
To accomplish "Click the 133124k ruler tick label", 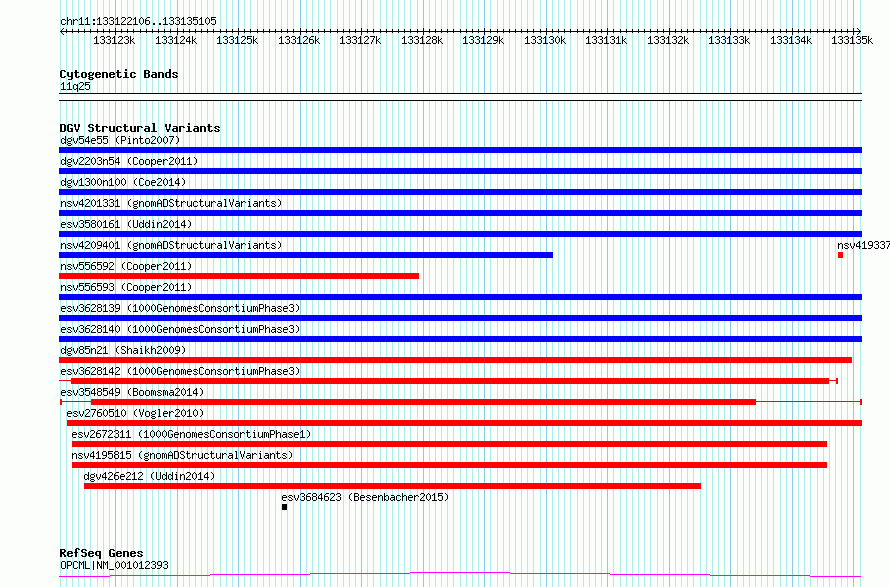I will (176, 40).
